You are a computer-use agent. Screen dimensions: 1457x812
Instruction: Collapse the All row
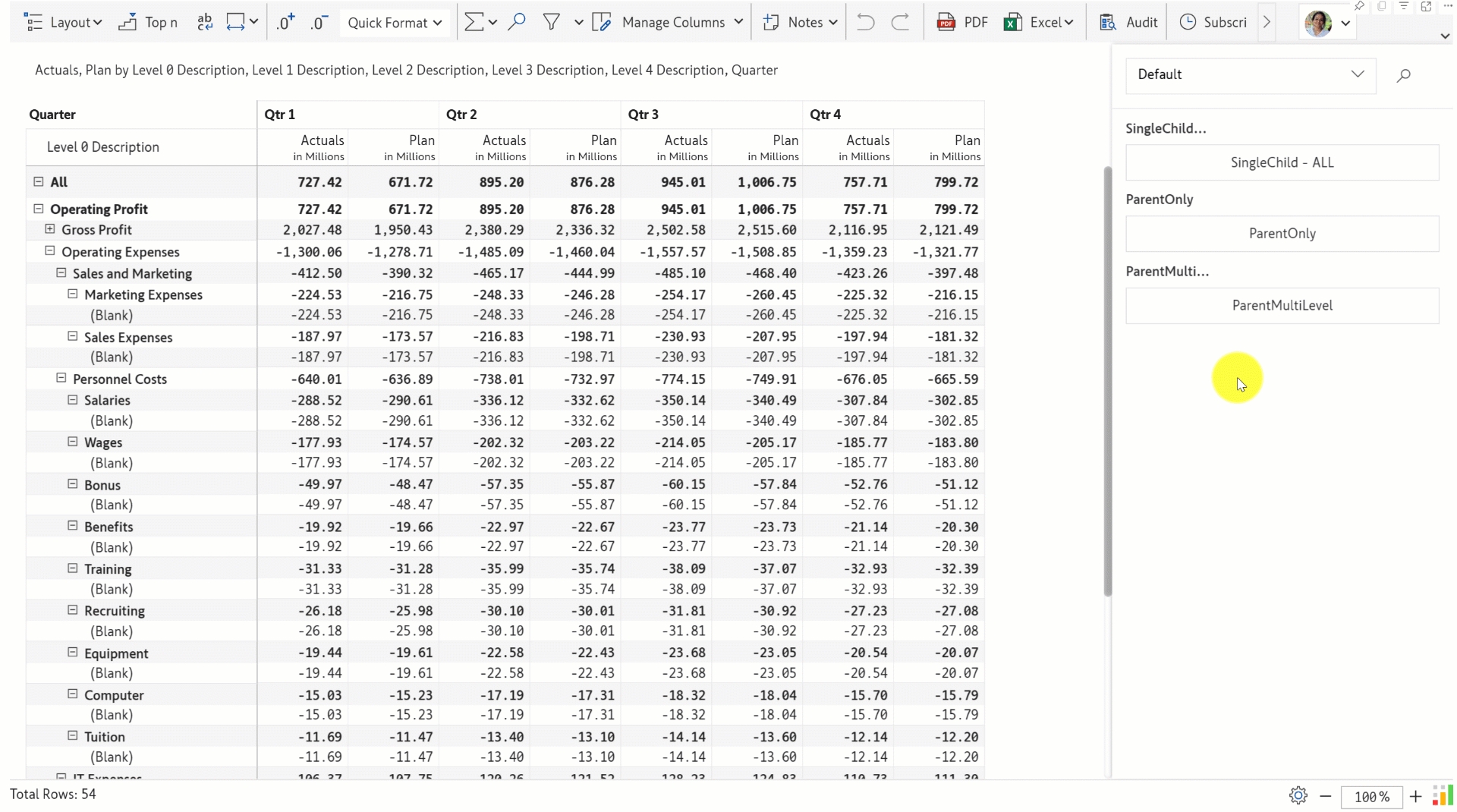[x=39, y=182]
